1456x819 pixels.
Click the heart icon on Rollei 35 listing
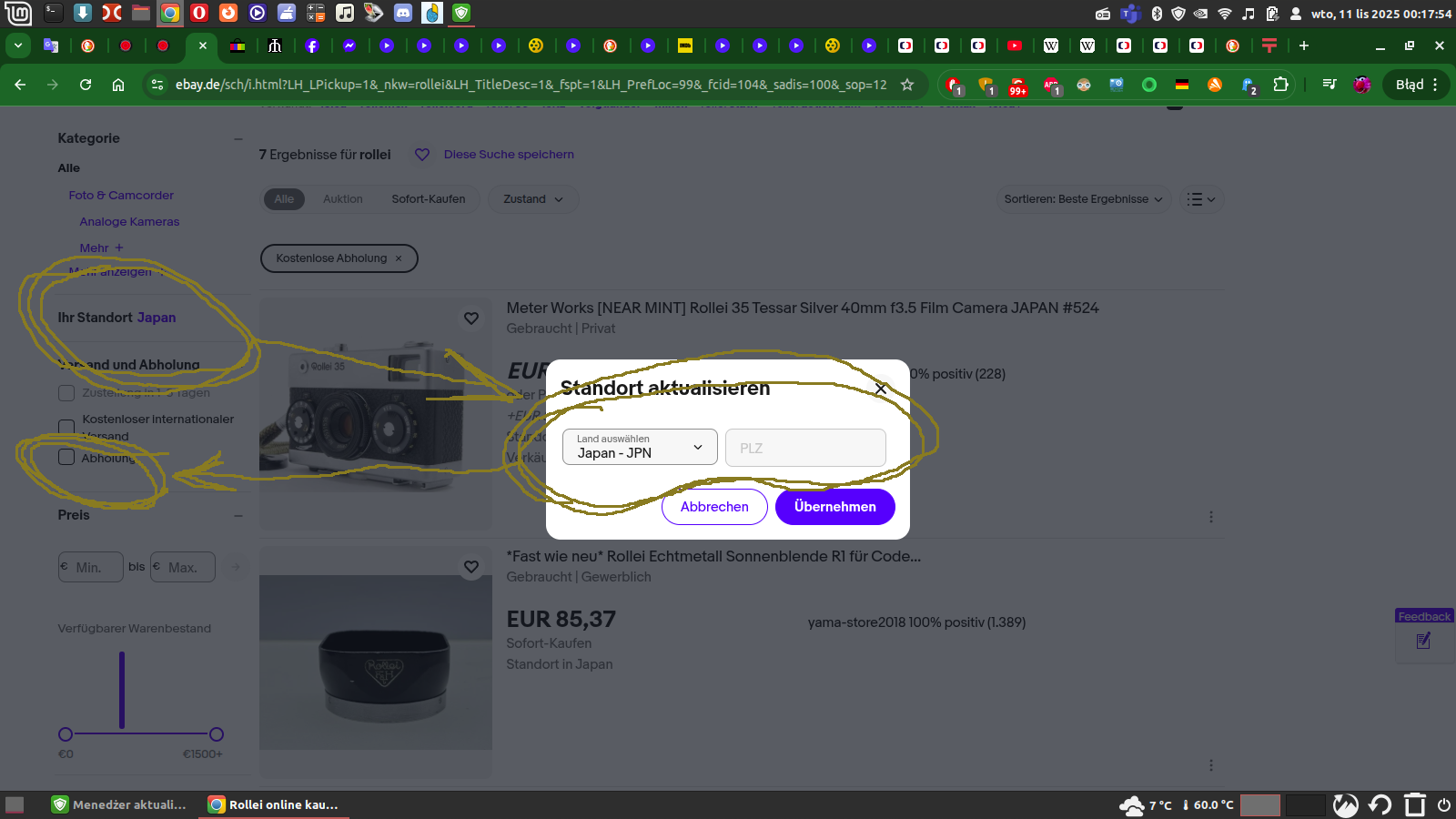point(470,318)
